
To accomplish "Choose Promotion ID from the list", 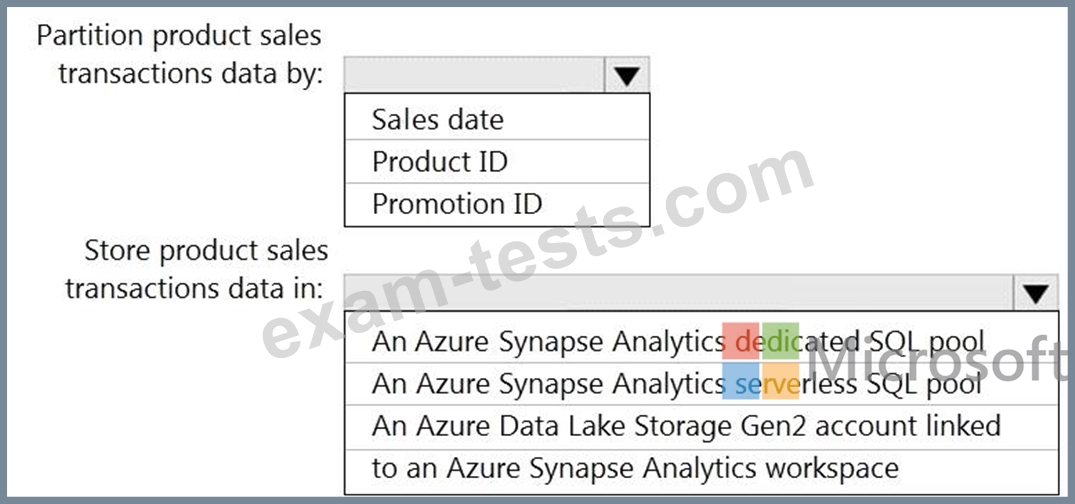I will tap(497, 204).
